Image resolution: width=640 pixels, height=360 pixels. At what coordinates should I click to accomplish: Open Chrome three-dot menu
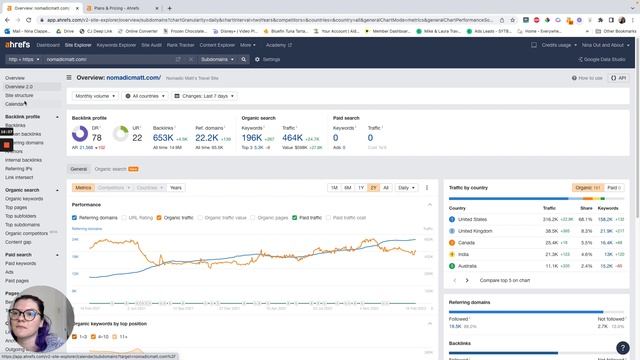633,20
